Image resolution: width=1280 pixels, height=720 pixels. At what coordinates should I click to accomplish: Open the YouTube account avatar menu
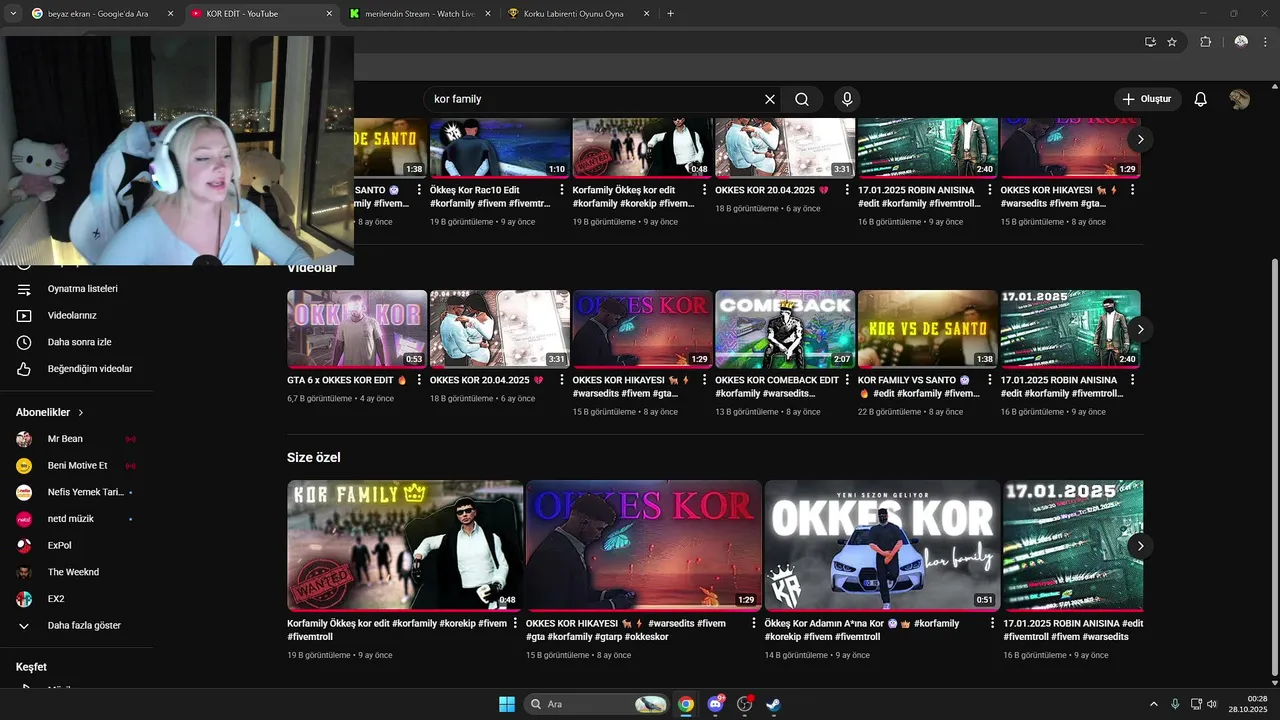pos(1240,99)
